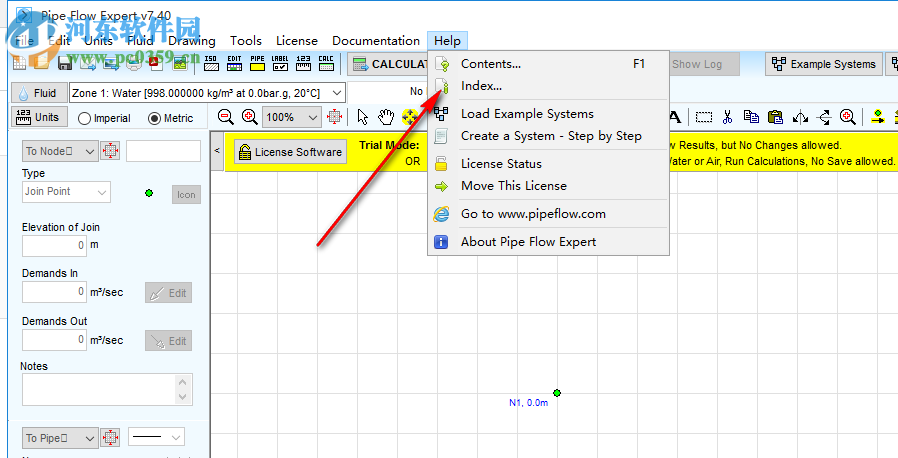Click the locate pipe icon beside To Pipe
The width and height of the screenshot is (898, 458).
[x=110, y=438]
